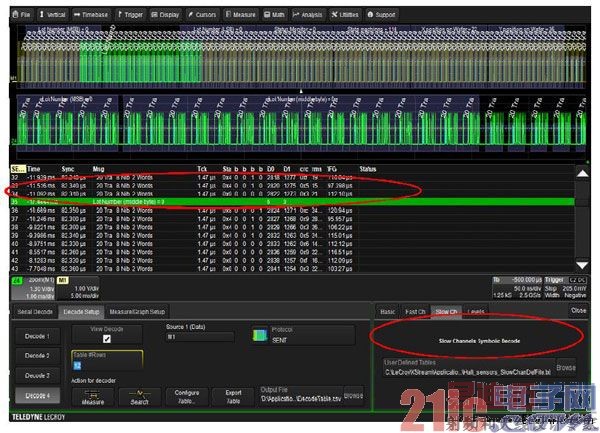
Task: Open the Display menu
Action: 165,15
